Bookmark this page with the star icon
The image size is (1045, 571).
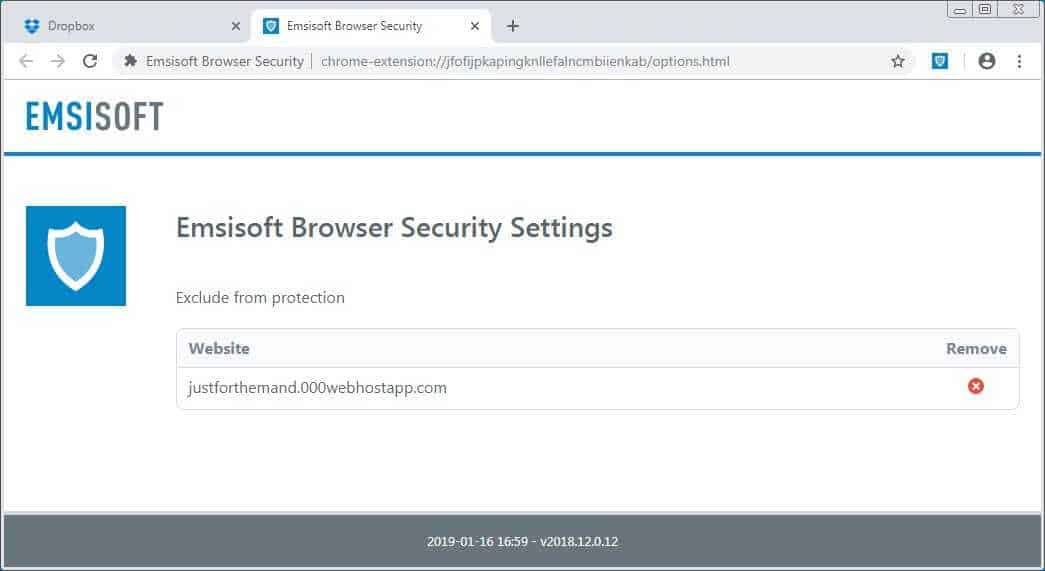[x=898, y=61]
